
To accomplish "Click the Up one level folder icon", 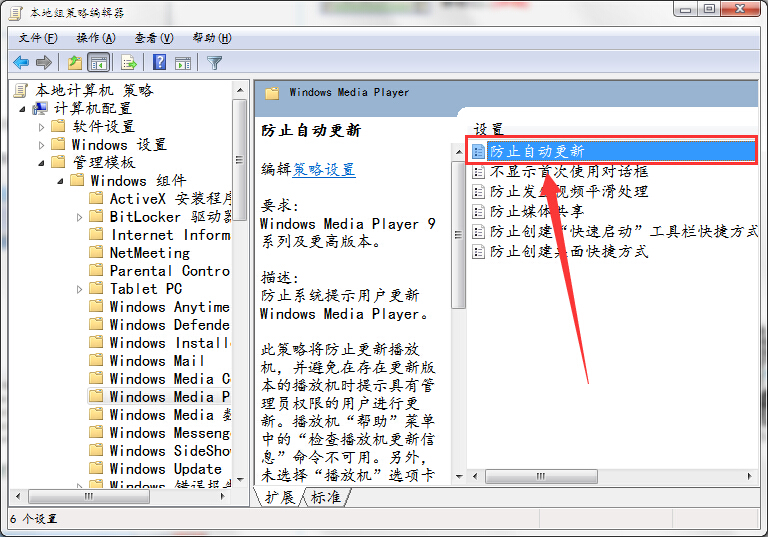I will (x=74, y=62).
